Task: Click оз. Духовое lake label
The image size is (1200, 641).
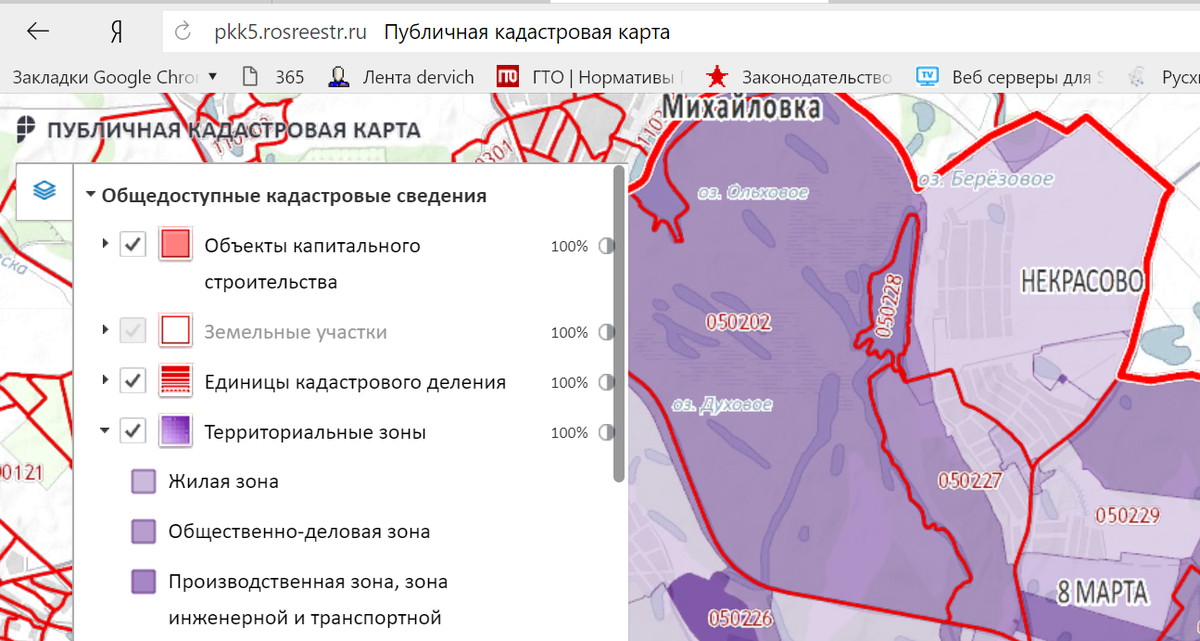Action: click(721, 406)
